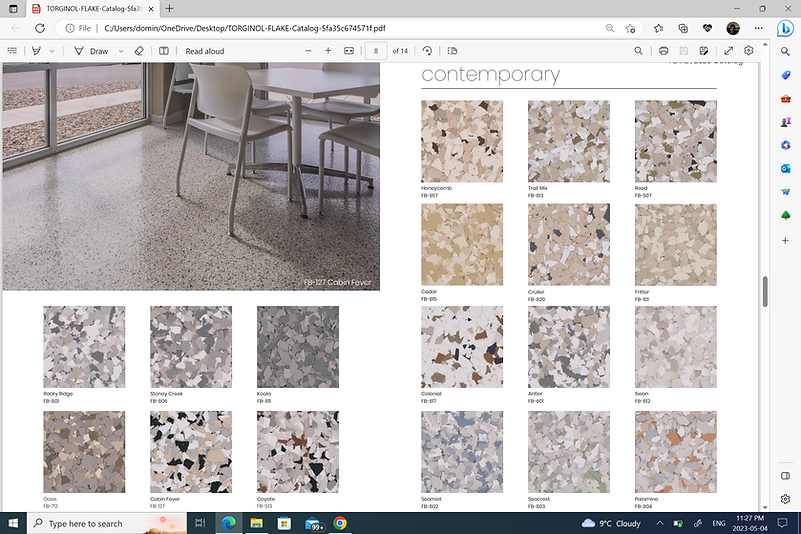The width and height of the screenshot is (801, 534).
Task: Click the taskbar search box
Action: click(106, 523)
